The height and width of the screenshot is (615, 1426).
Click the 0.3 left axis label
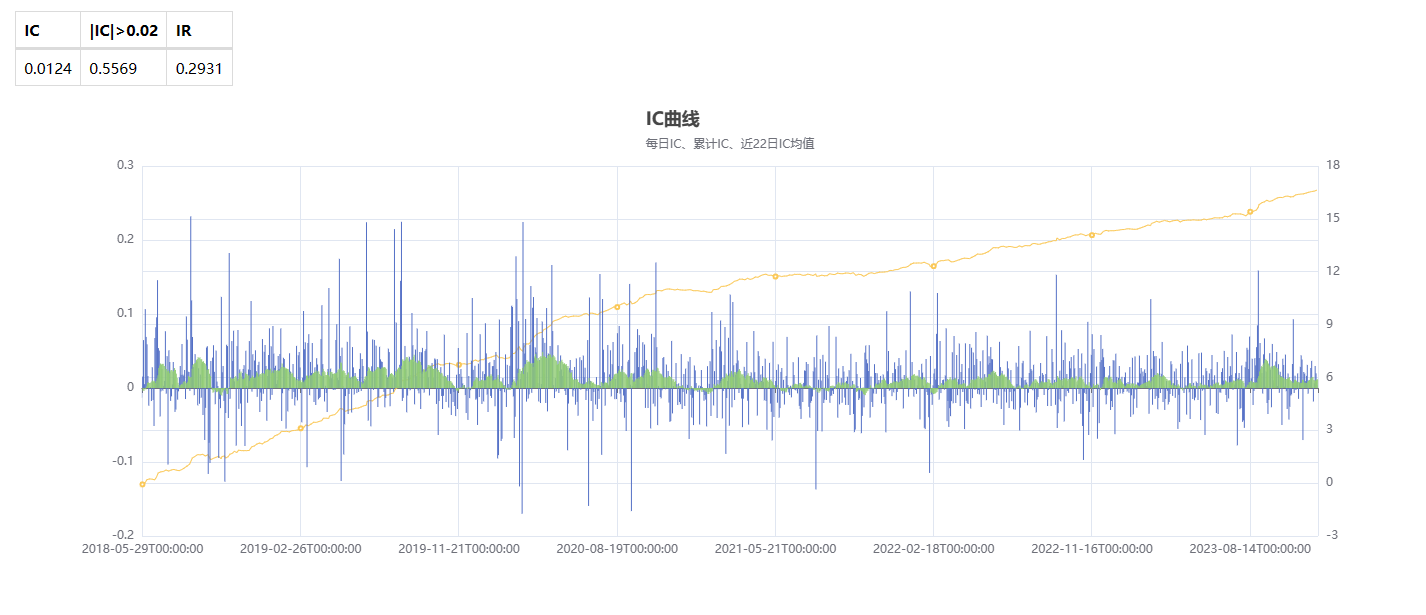coord(125,165)
